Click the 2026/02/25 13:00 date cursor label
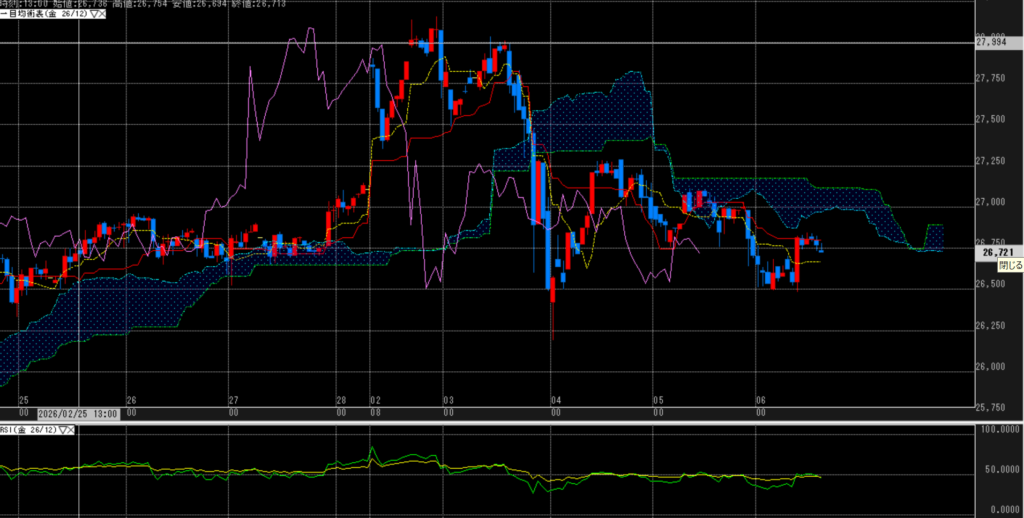 click(x=78, y=412)
